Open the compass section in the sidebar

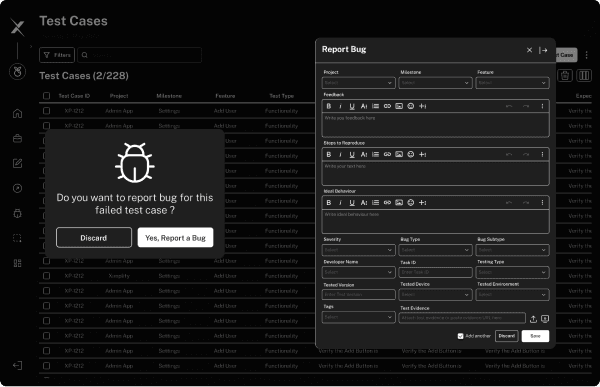pyautogui.click(x=17, y=188)
